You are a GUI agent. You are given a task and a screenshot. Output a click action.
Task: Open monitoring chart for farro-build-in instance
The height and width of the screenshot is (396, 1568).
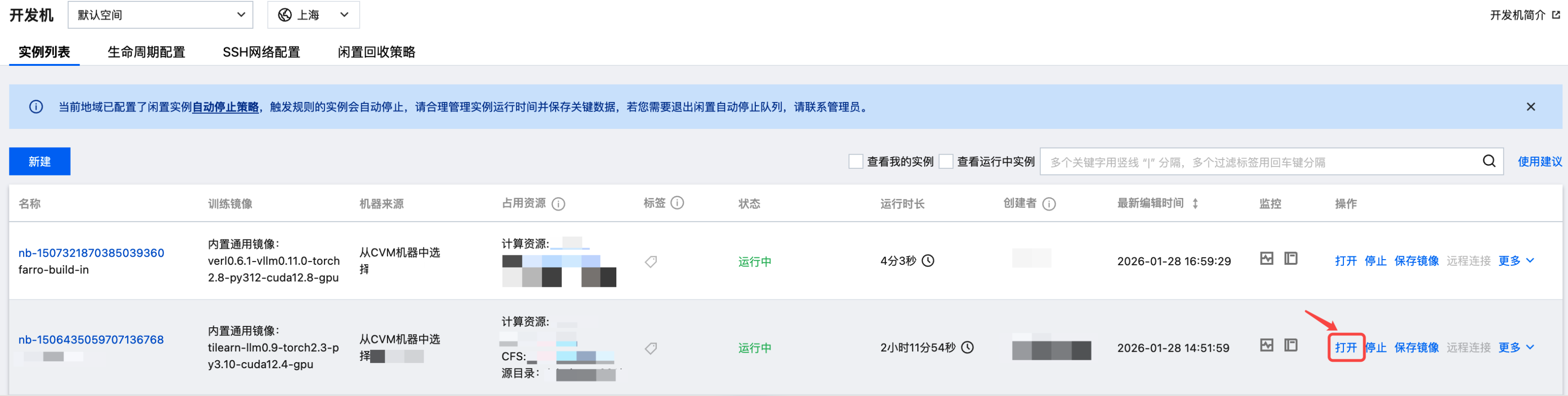pos(1266,259)
